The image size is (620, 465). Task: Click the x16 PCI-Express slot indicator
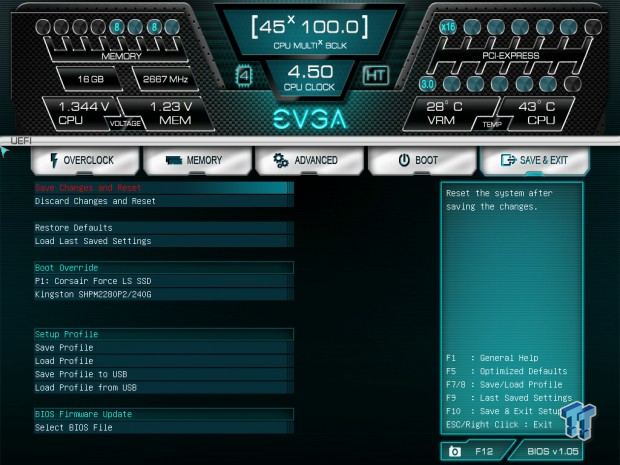pyautogui.click(x=448, y=27)
